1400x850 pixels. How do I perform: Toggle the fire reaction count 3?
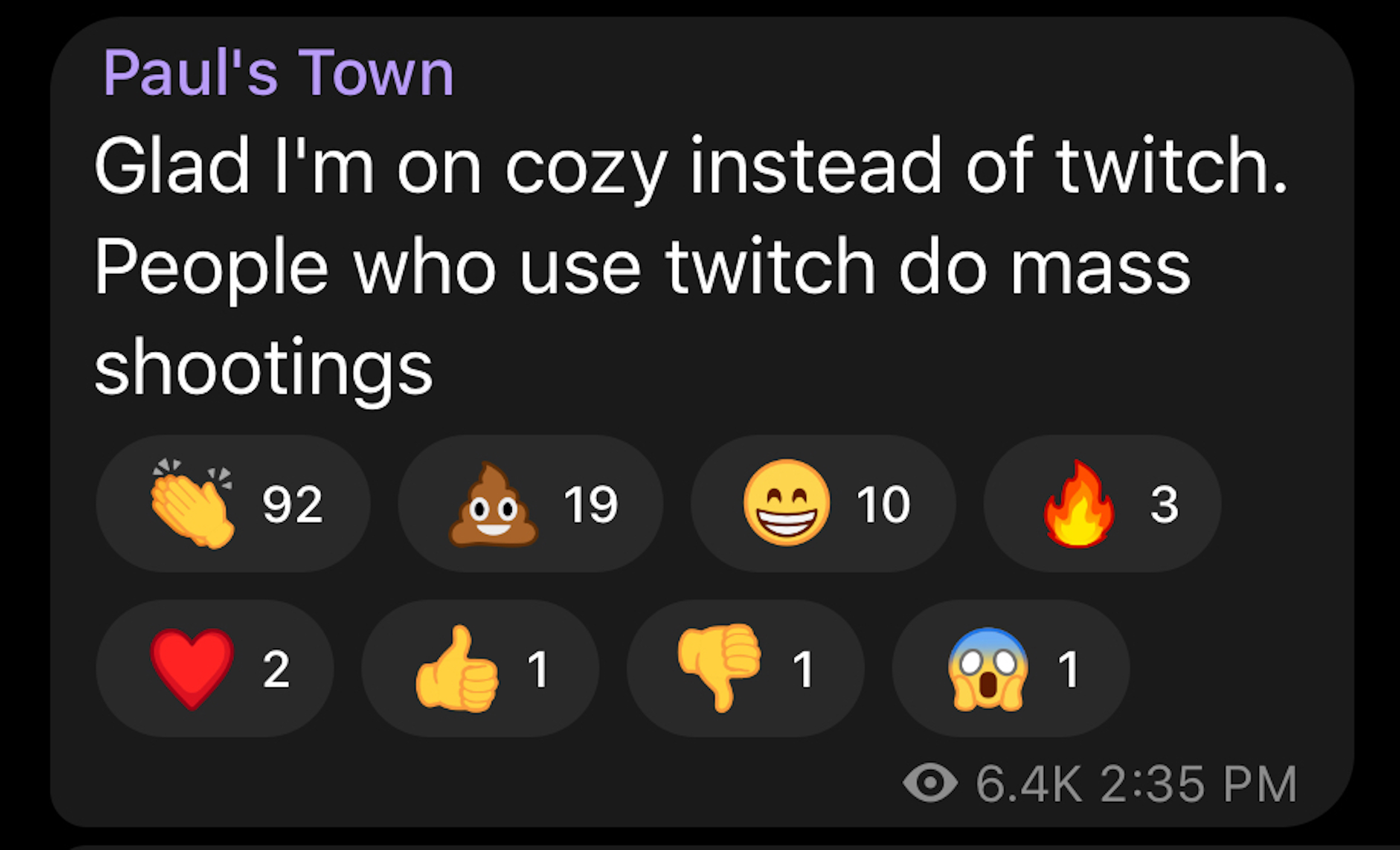click(1164, 504)
